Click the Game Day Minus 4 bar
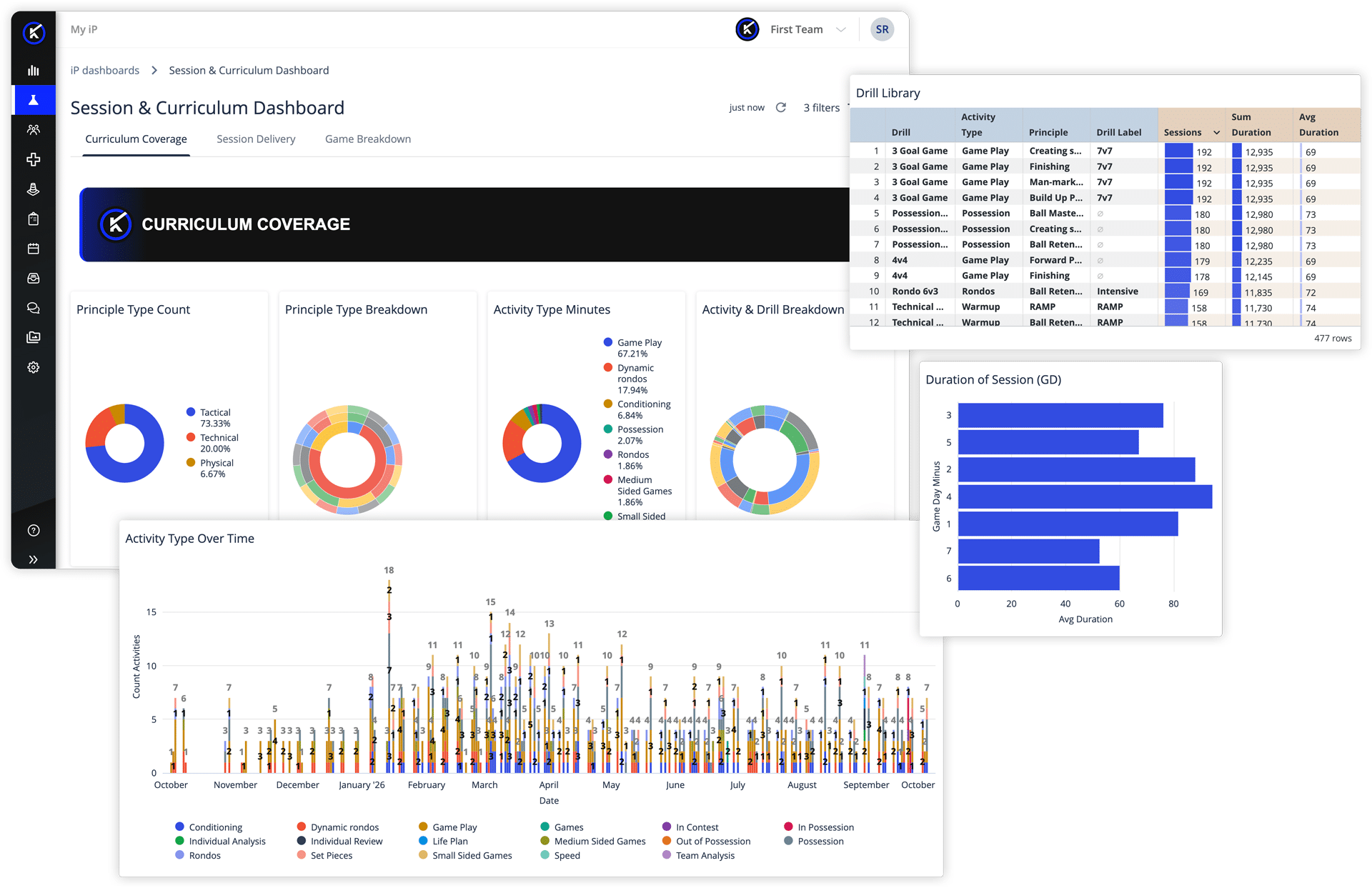This screenshot has width=1372, height=888. click(1085, 497)
